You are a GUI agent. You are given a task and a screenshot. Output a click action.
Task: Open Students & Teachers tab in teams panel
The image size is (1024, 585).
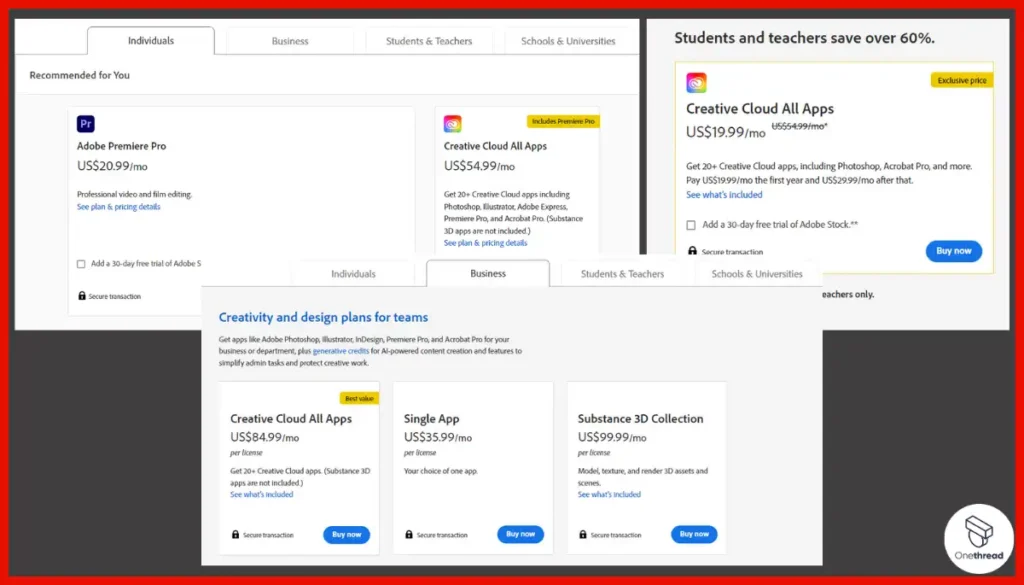[x=622, y=274]
